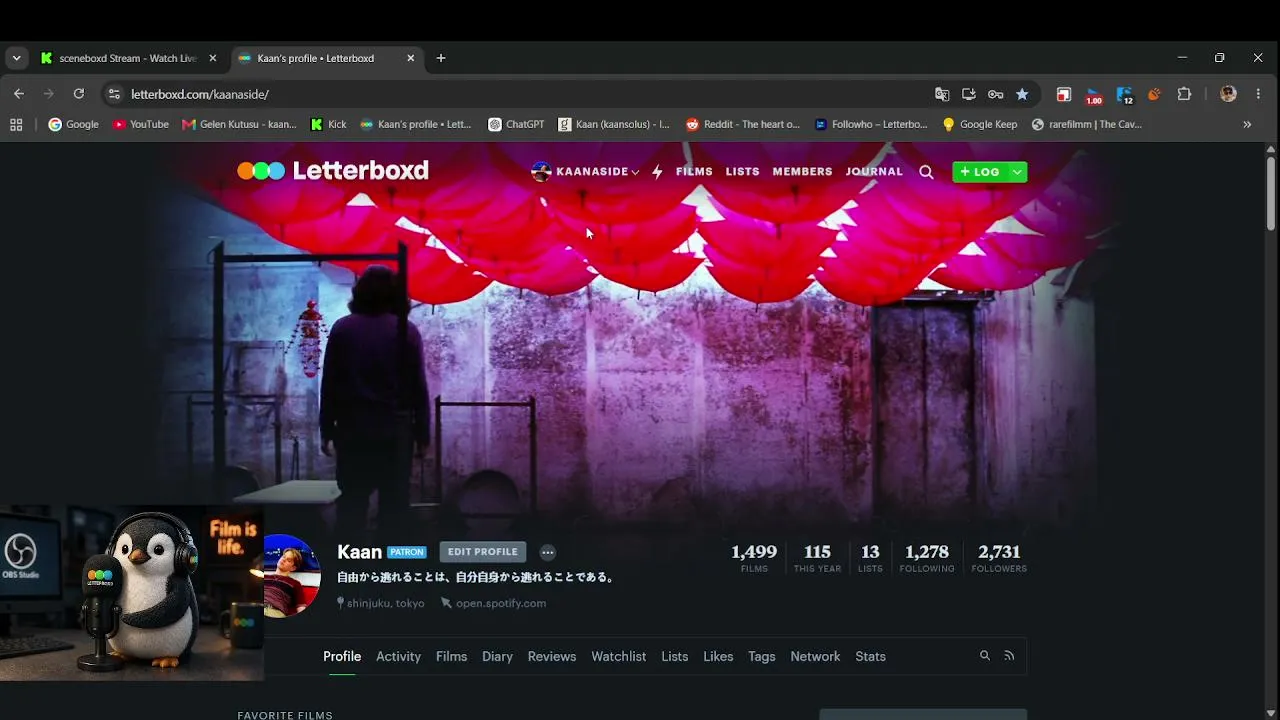Select the Activity profile tab
The height and width of the screenshot is (720, 1280).
pos(398,656)
